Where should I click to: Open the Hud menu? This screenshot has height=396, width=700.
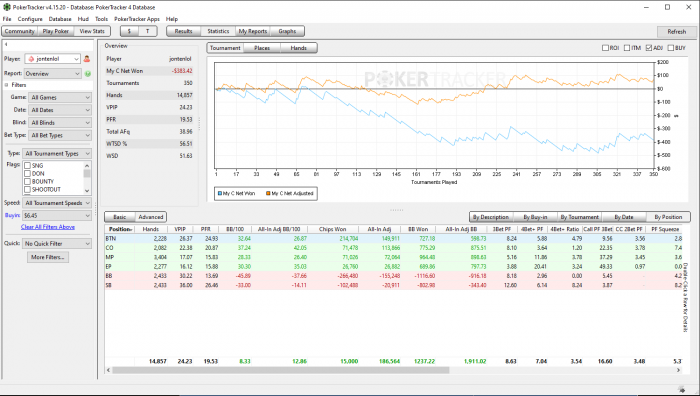coord(83,19)
